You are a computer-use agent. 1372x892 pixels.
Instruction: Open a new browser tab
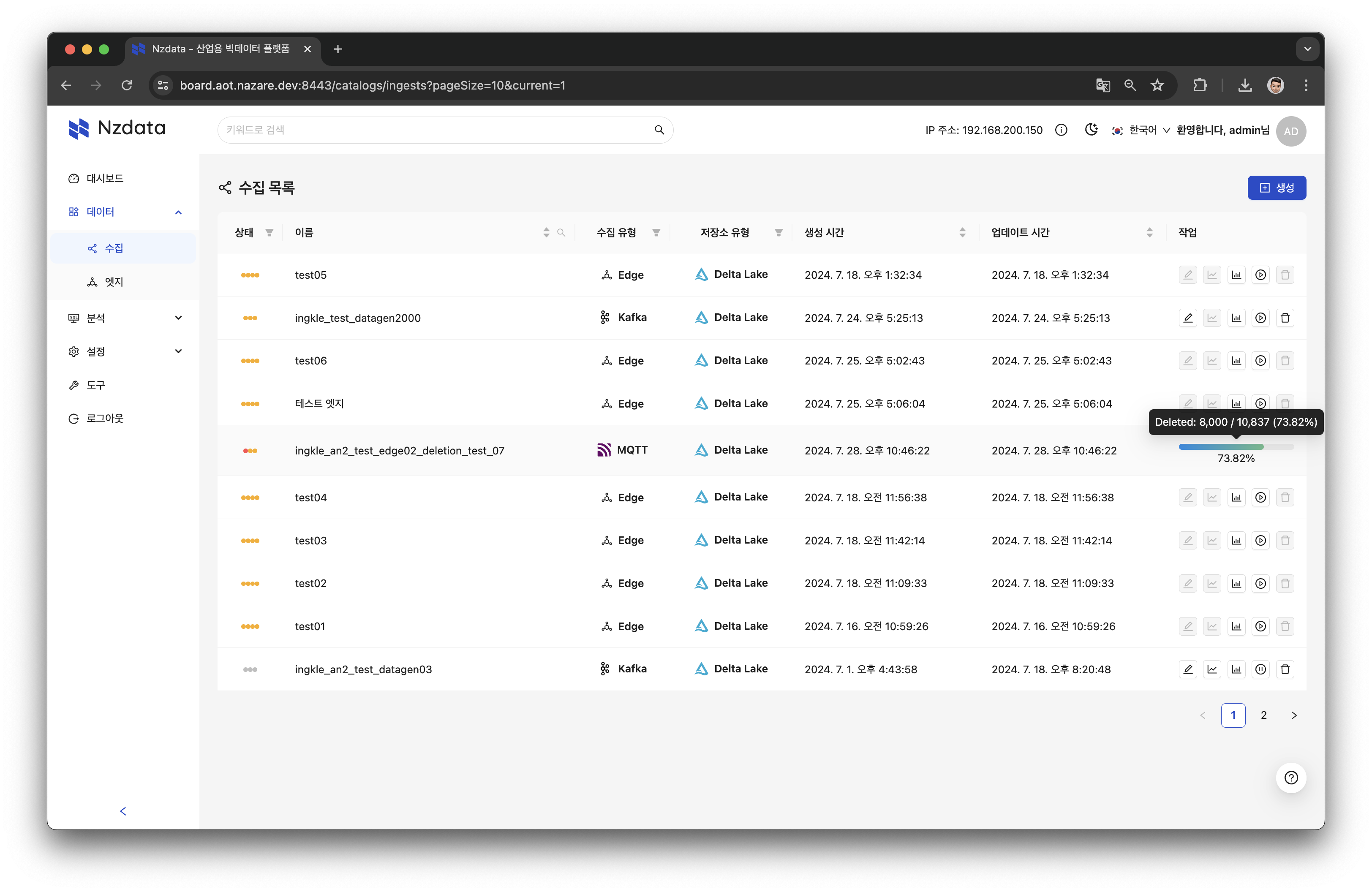pyautogui.click(x=338, y=49)
